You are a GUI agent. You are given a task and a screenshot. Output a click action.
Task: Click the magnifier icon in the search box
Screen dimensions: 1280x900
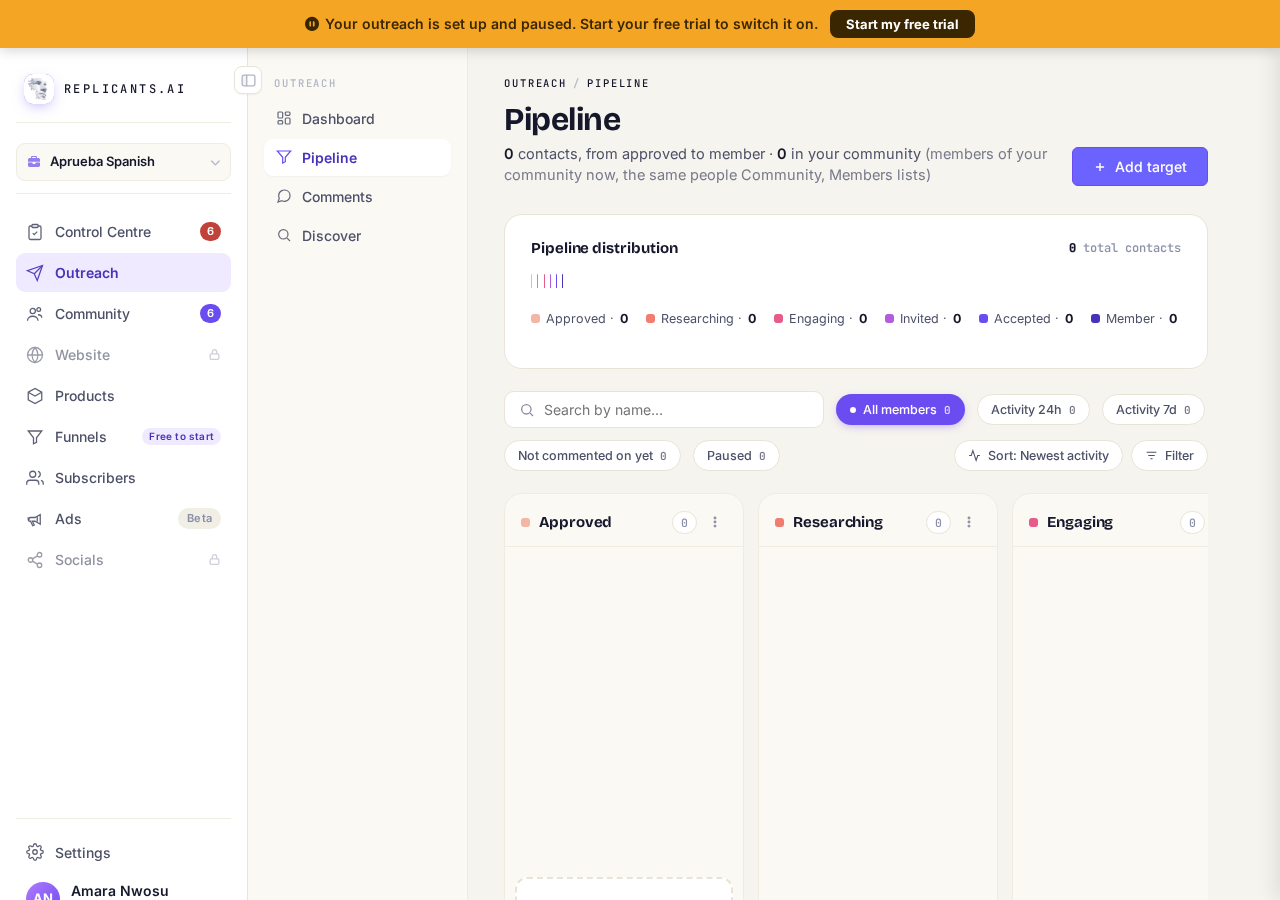(527, 410)
